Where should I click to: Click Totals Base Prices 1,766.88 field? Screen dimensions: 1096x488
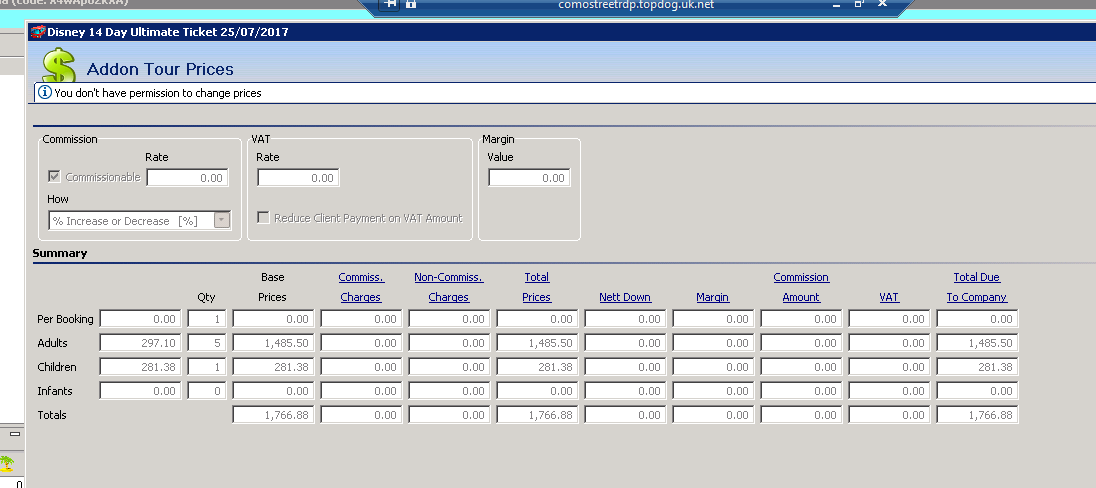(273, 415)
